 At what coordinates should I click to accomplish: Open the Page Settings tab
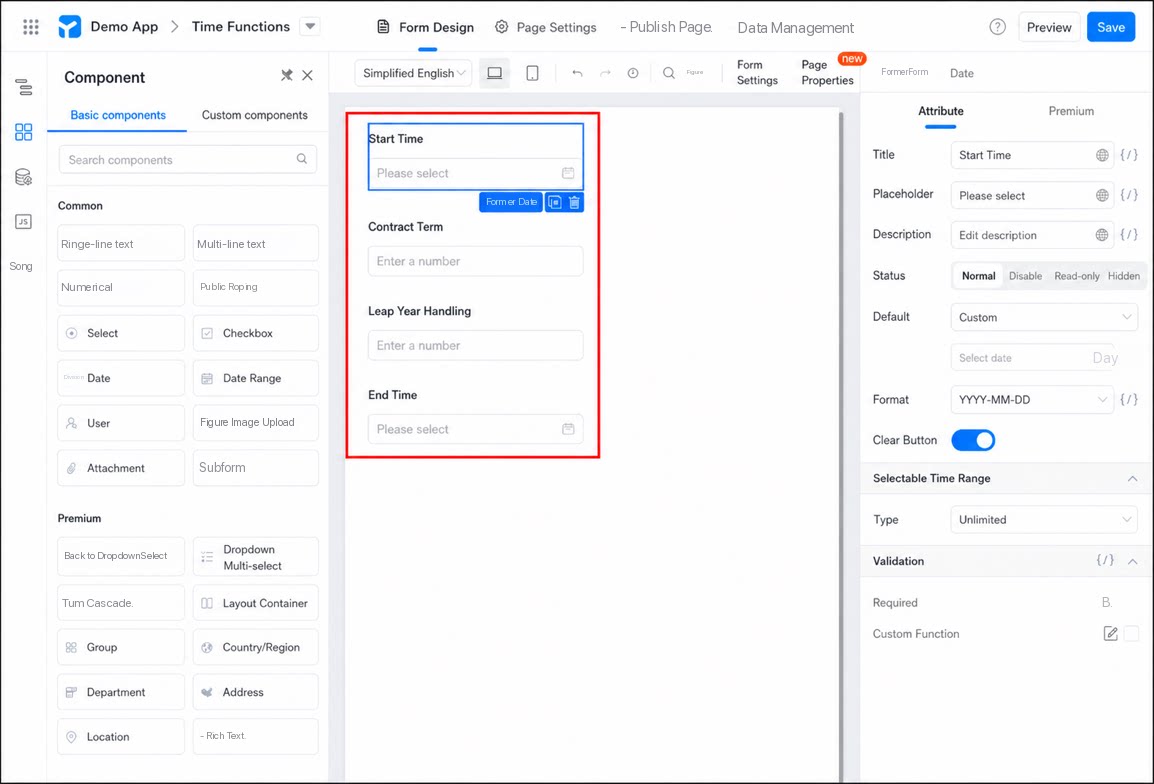tap(545, 27)
